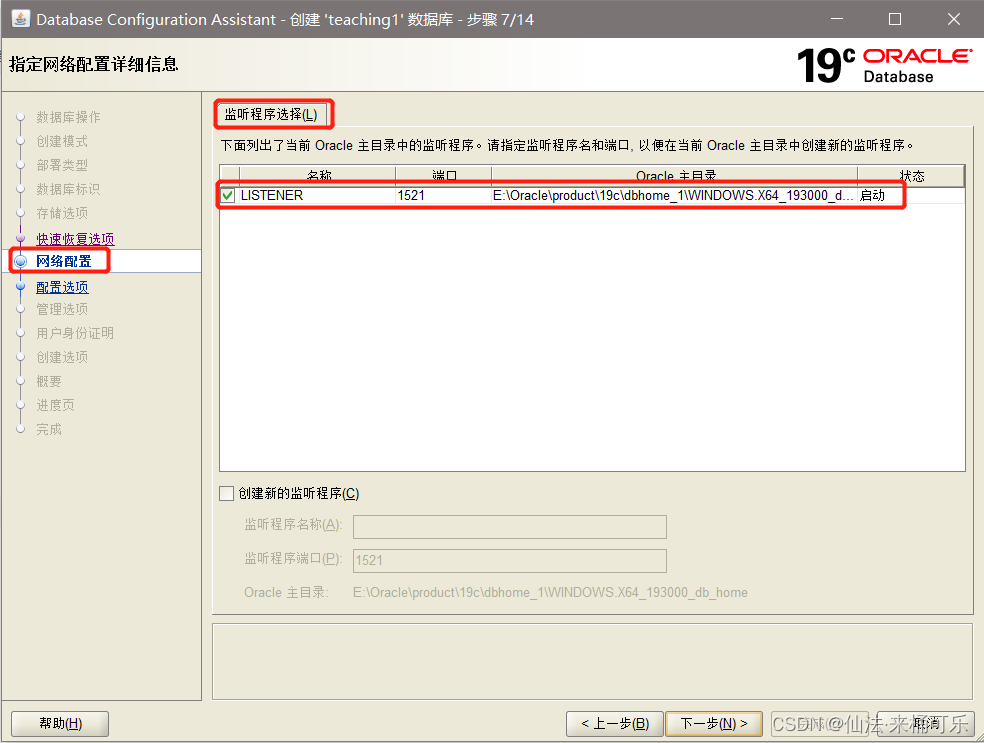984x743 pixels.
Task: Click the 状态 column header
Action: 911,176
